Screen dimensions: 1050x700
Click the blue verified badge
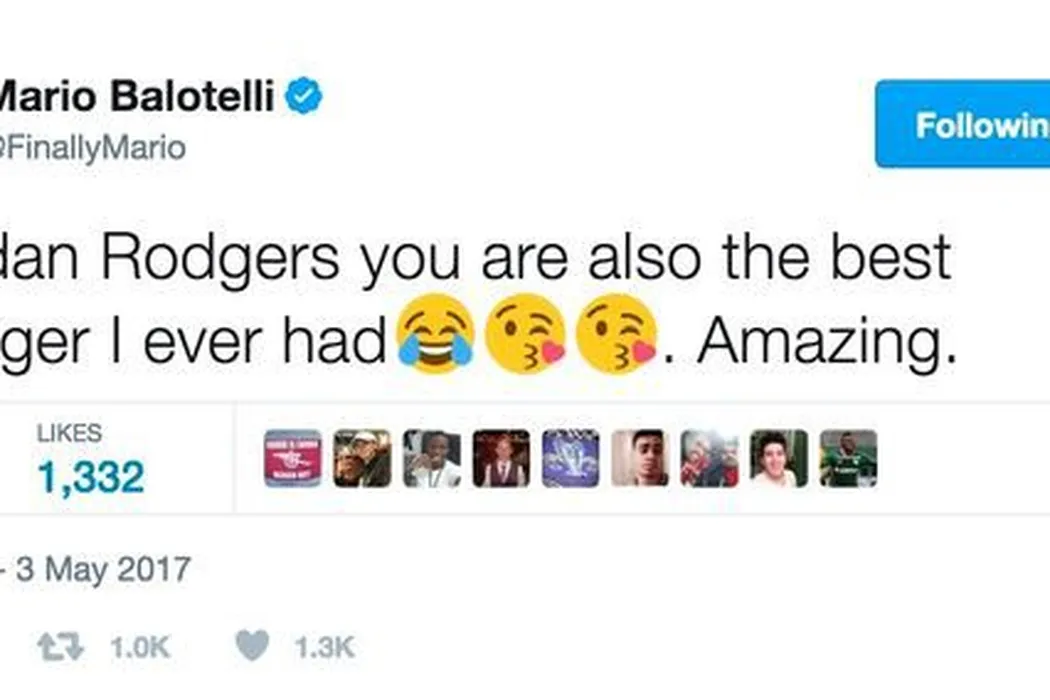[305, 98]
